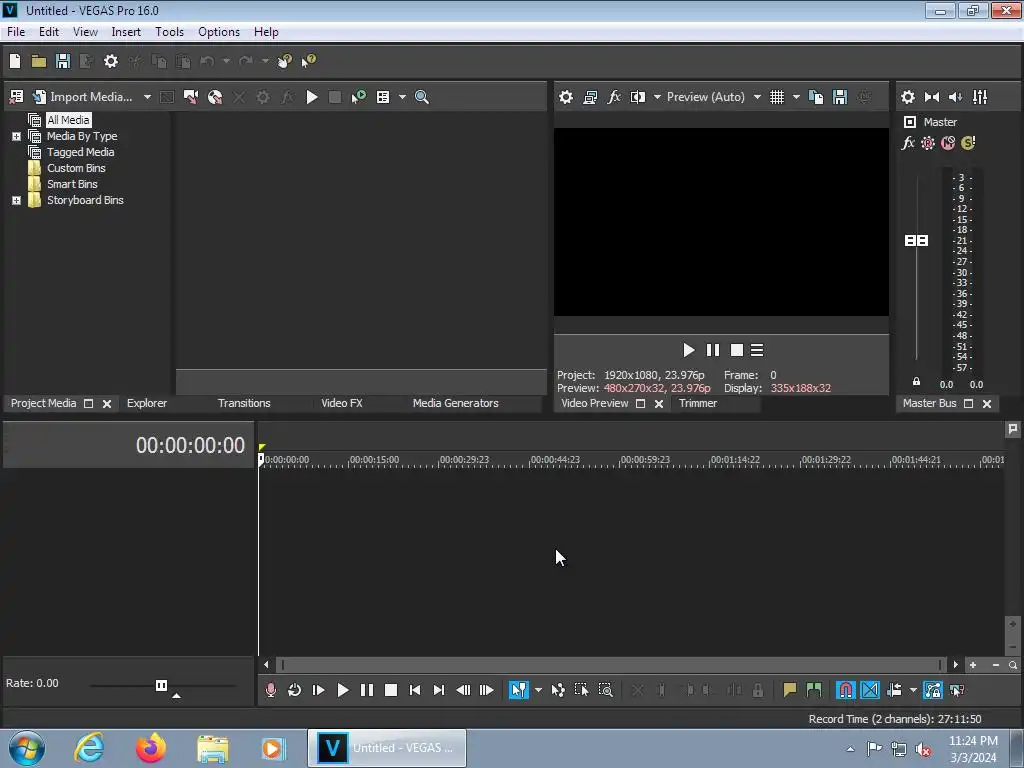
Task: Toggle dim output speaker icon
Action: (955, 97)
